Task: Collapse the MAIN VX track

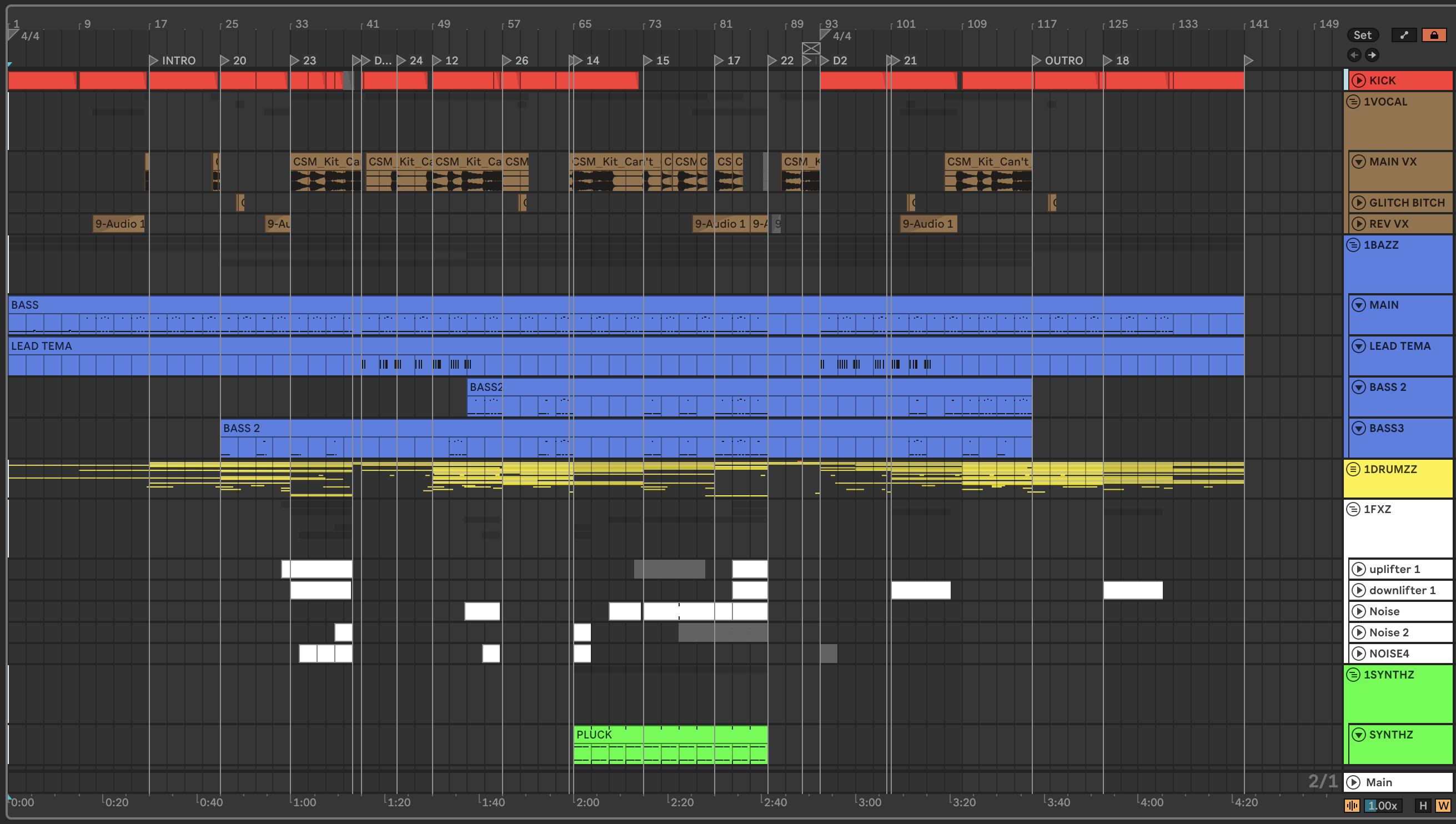Action: [x=1359, y=162]
